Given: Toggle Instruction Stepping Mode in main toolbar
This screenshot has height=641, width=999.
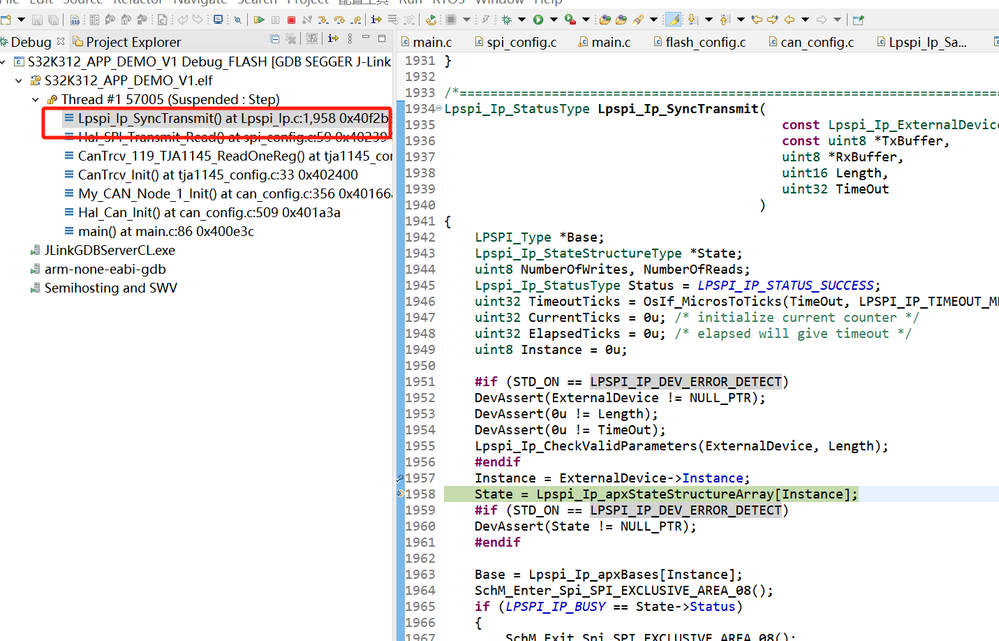Looking at the screenshot, I should (377, 20).
